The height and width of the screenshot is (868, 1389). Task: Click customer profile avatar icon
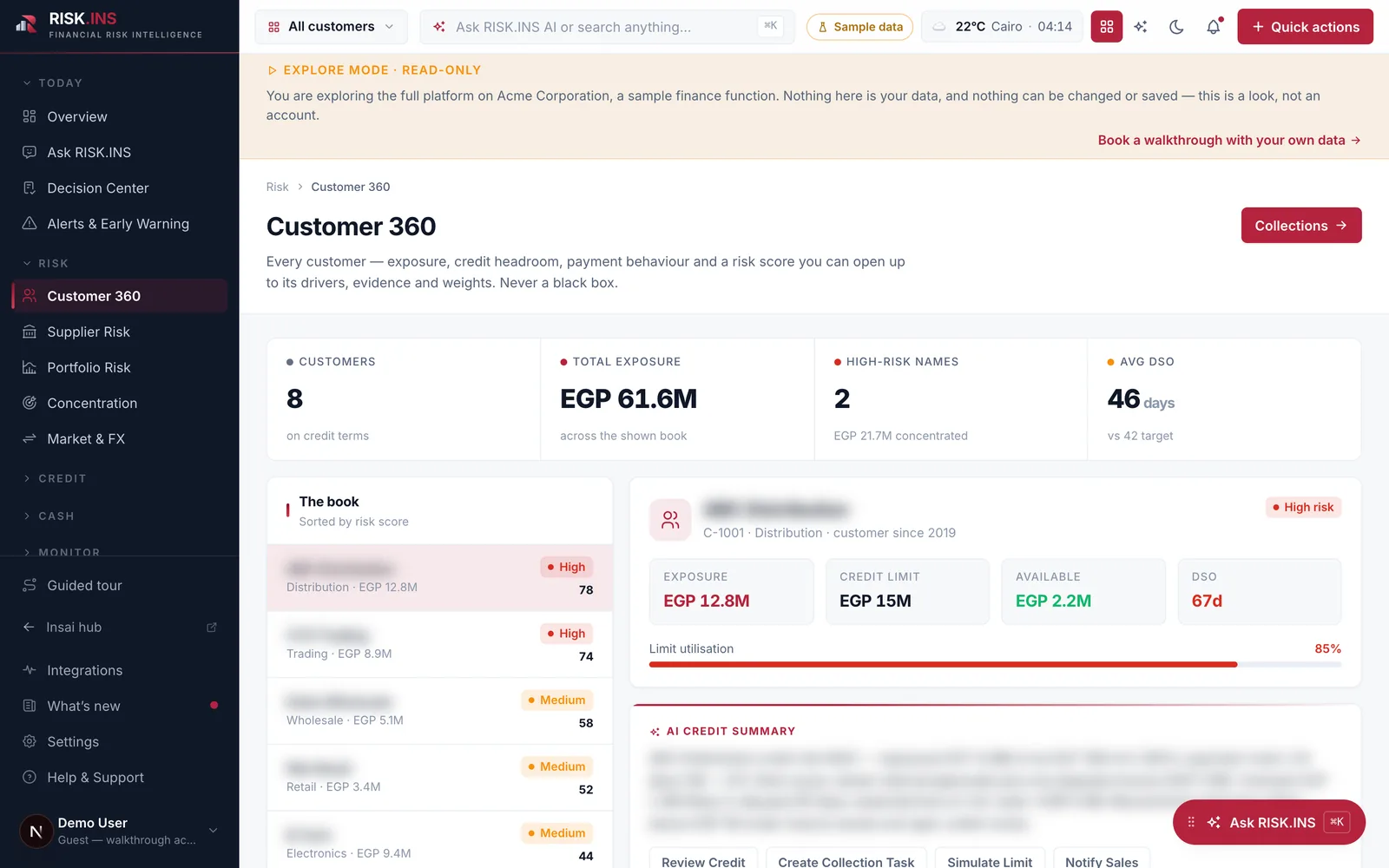670,520
